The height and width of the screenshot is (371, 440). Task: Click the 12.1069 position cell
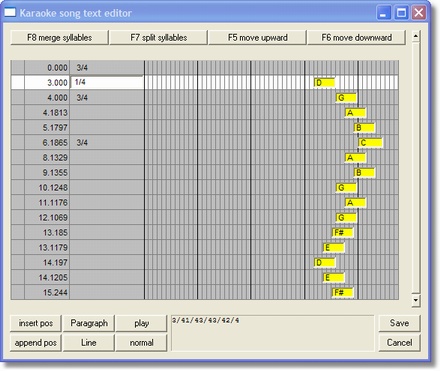coord(47,218)
